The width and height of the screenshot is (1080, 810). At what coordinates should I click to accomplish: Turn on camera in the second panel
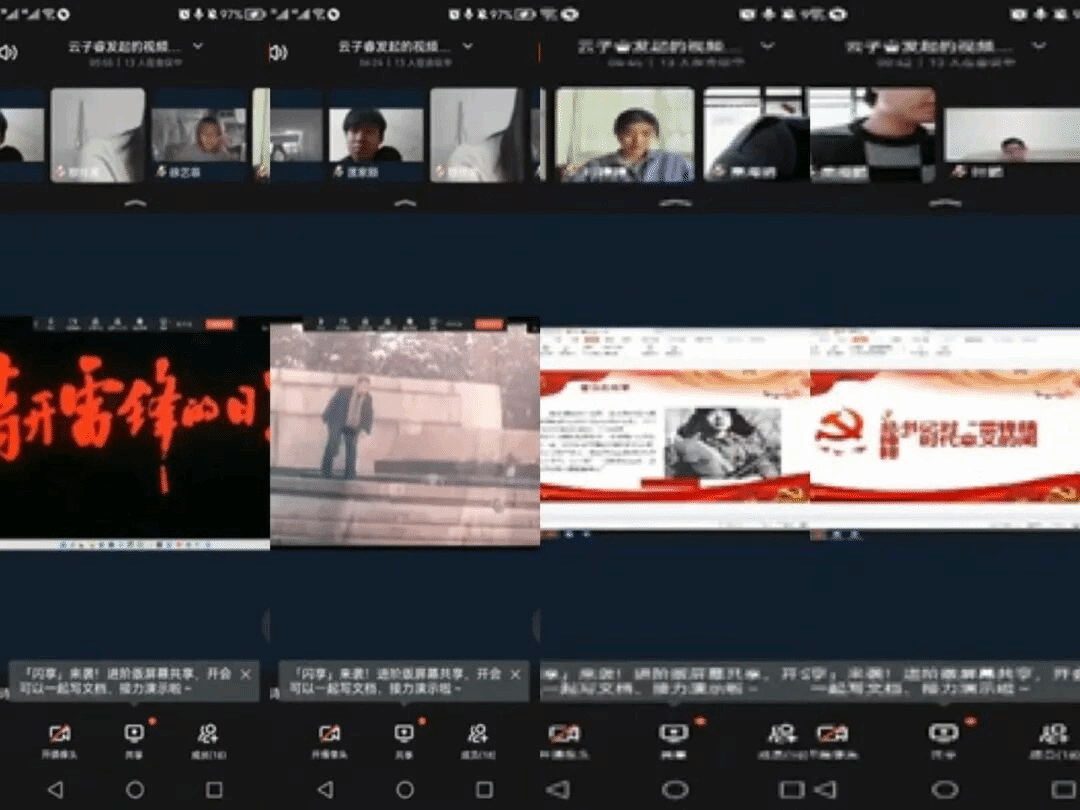tap(329, 735)
